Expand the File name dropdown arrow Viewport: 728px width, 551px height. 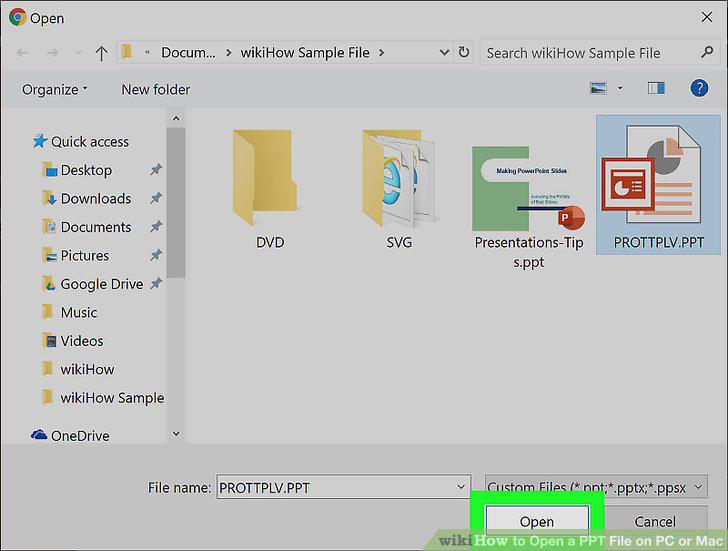tap(461, 486)
